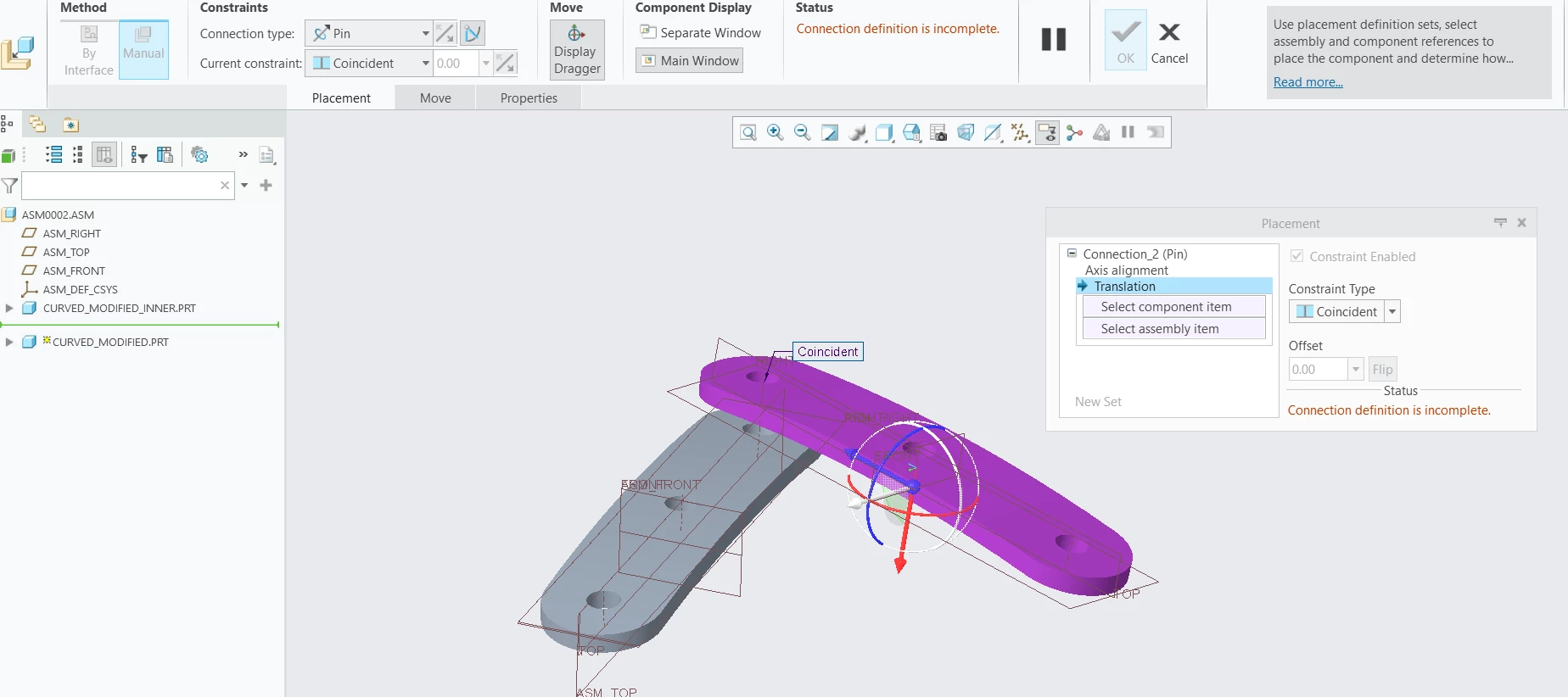The width and height of the screenshot is (1568, 697).
Task: Click the spin center graphics toolbar icon
Action: point(1074,132)
